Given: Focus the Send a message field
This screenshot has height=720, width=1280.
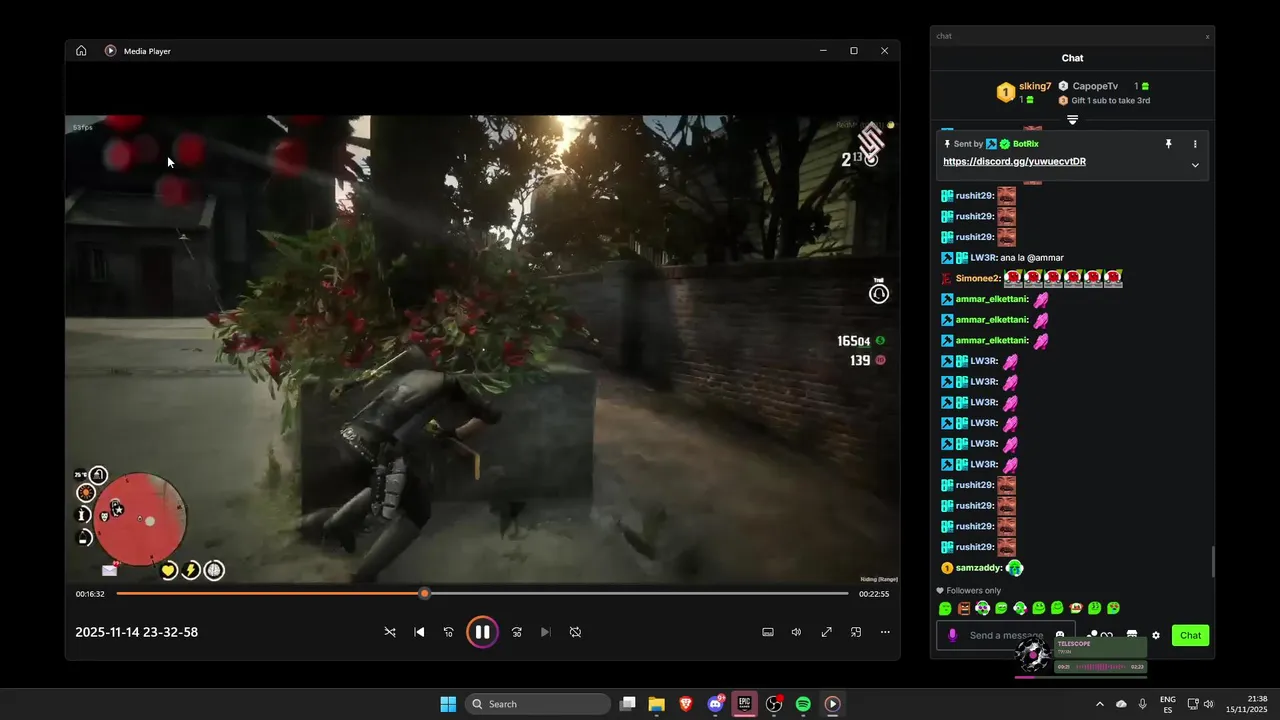Looking at the screenshot, I should 1006,635.
